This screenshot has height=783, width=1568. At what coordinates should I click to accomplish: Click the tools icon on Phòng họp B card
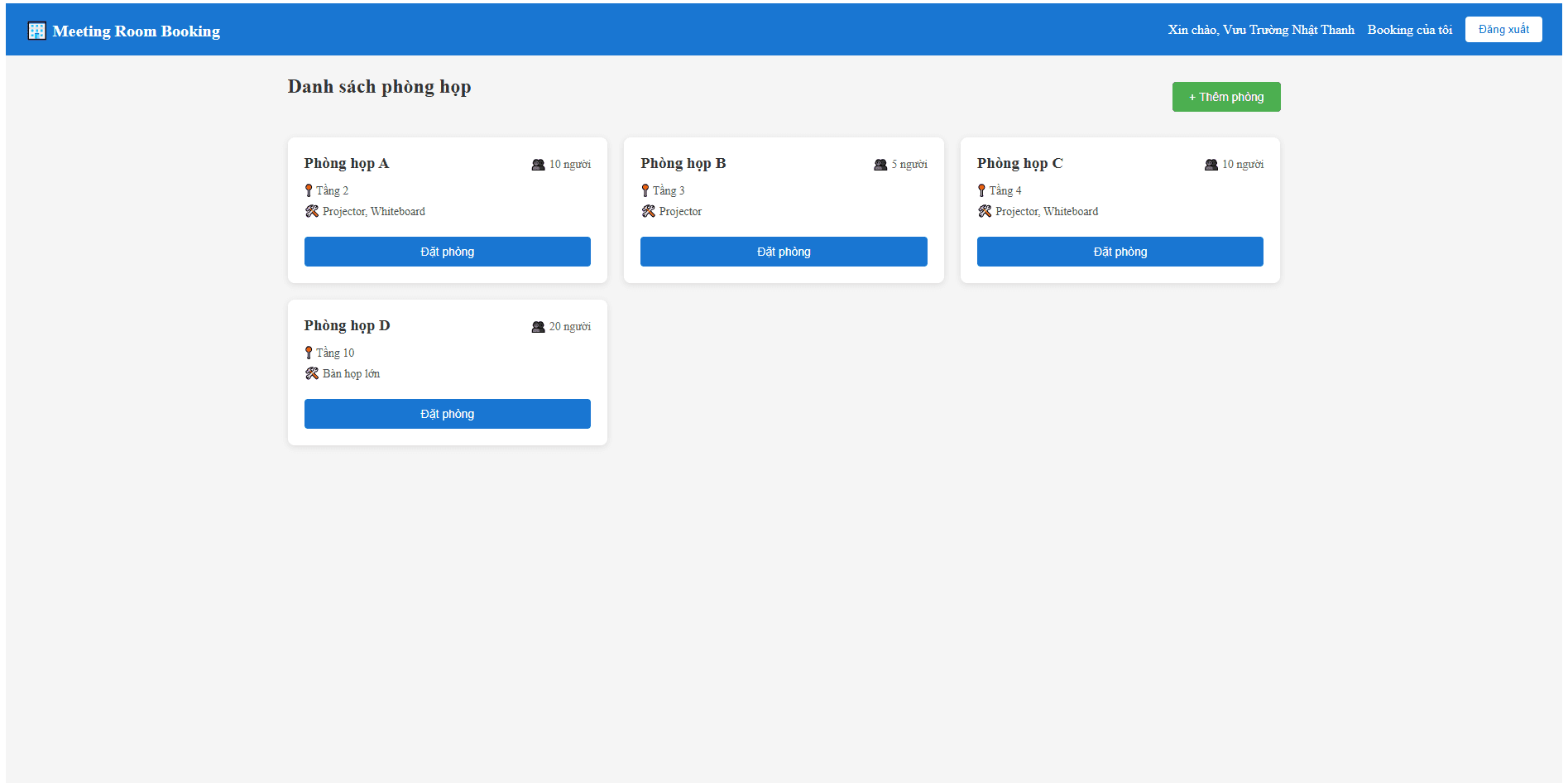click(649, 212)
